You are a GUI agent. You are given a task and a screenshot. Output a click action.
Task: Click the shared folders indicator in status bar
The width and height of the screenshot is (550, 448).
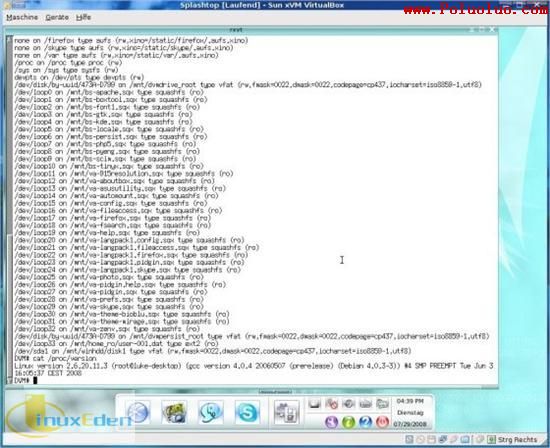pos(465,440)
